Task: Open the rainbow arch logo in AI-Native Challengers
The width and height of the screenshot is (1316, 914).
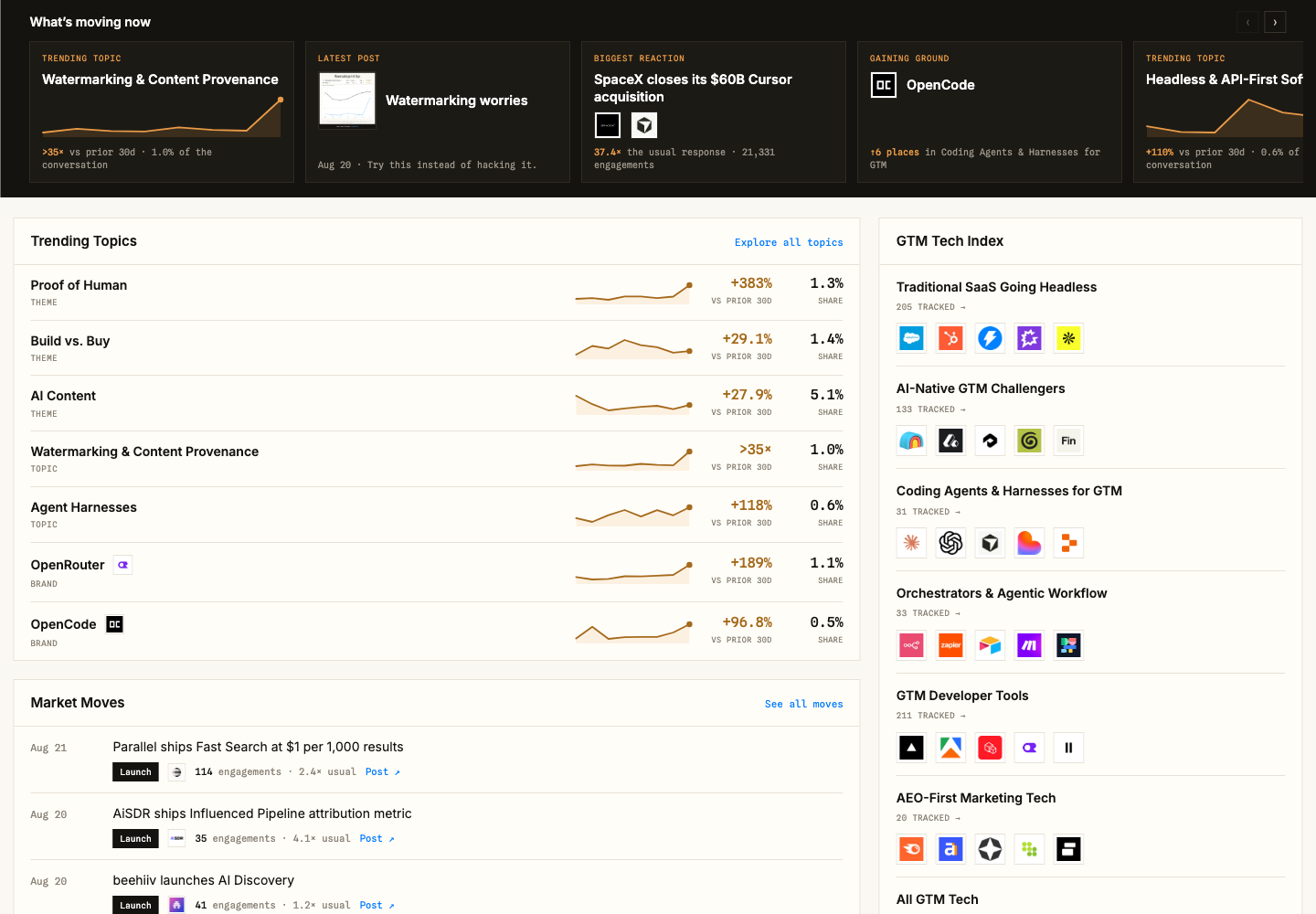Action: tap(911, 441)
